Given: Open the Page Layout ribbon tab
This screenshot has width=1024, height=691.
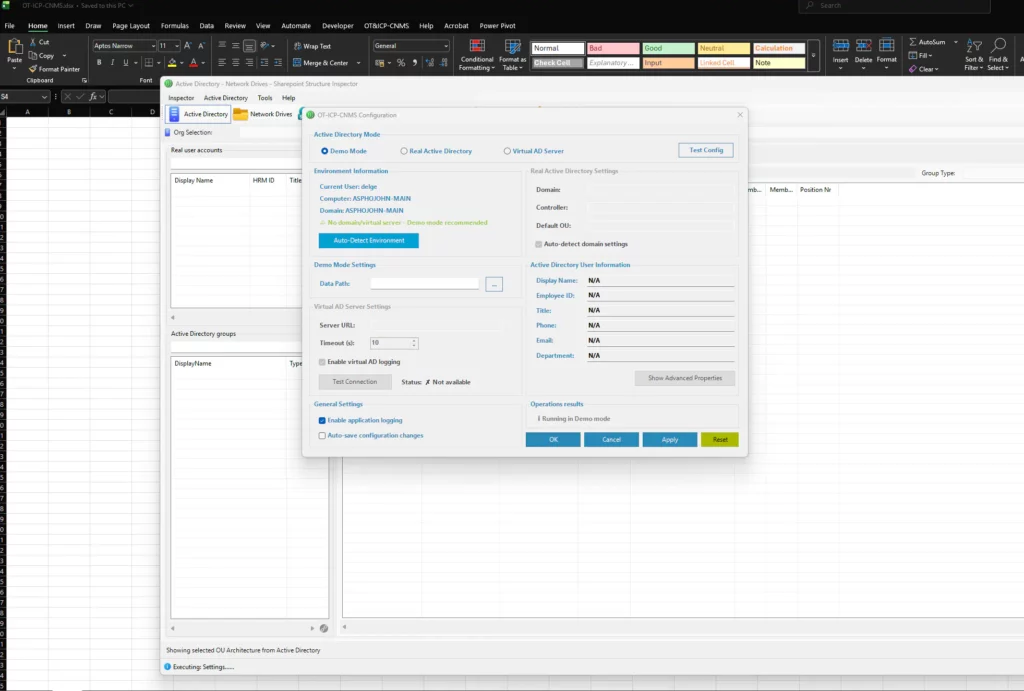Looking at the screenshot, I should click(x=131, y=26).
